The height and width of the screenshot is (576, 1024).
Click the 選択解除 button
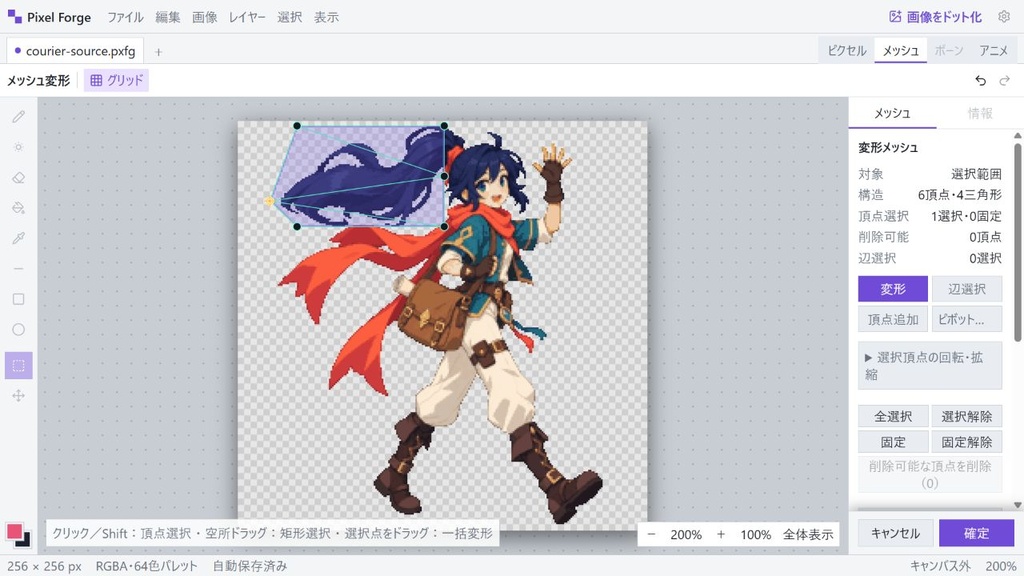point(967,416)
